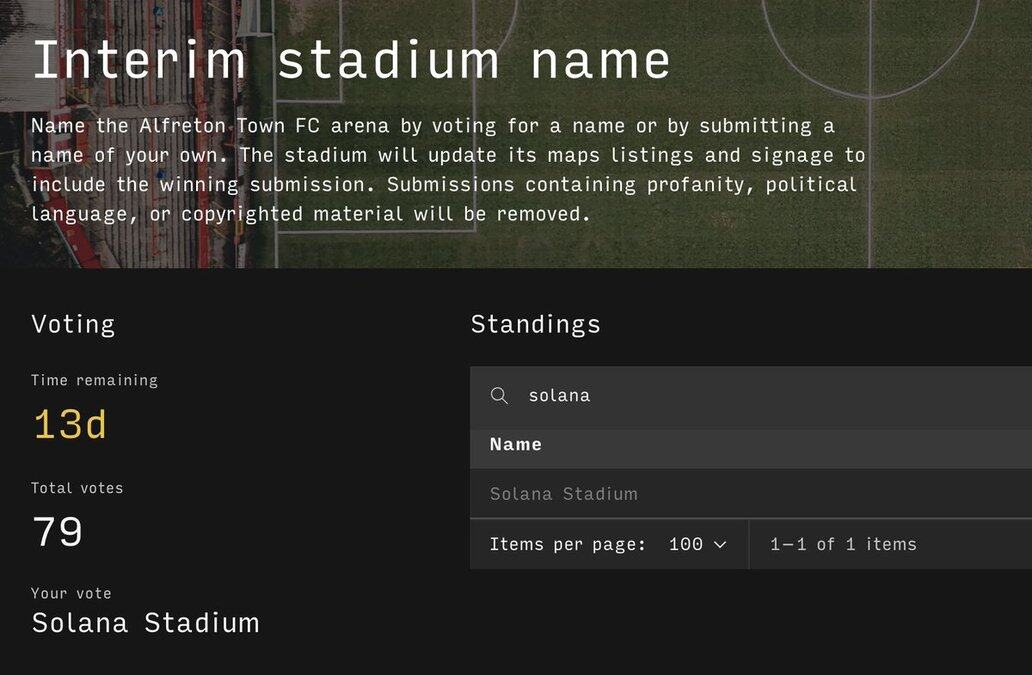
Task: Click the "1–1 of 1 items" pagination text
Action: (x=843, y=545)
